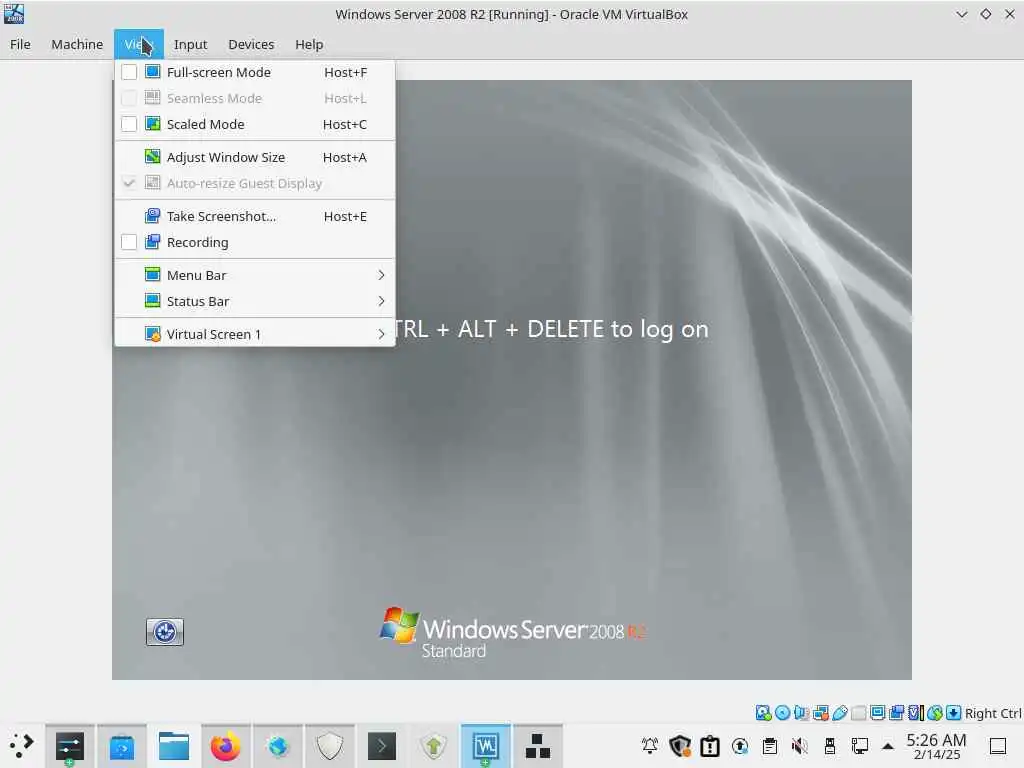Open the Input menu

pos(190,44)
